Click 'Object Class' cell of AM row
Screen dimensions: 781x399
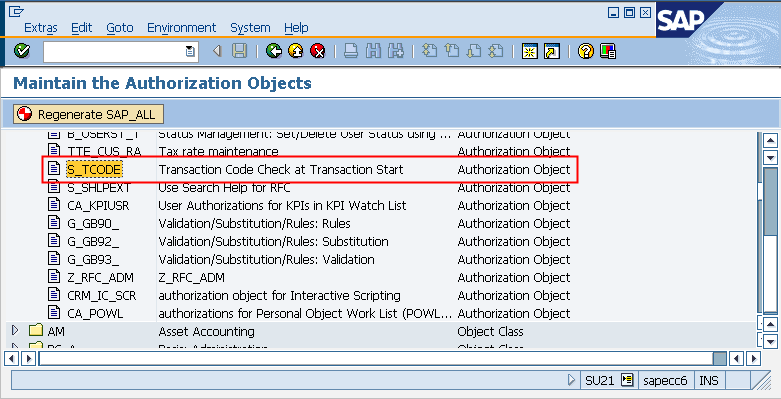pos(491,331)
